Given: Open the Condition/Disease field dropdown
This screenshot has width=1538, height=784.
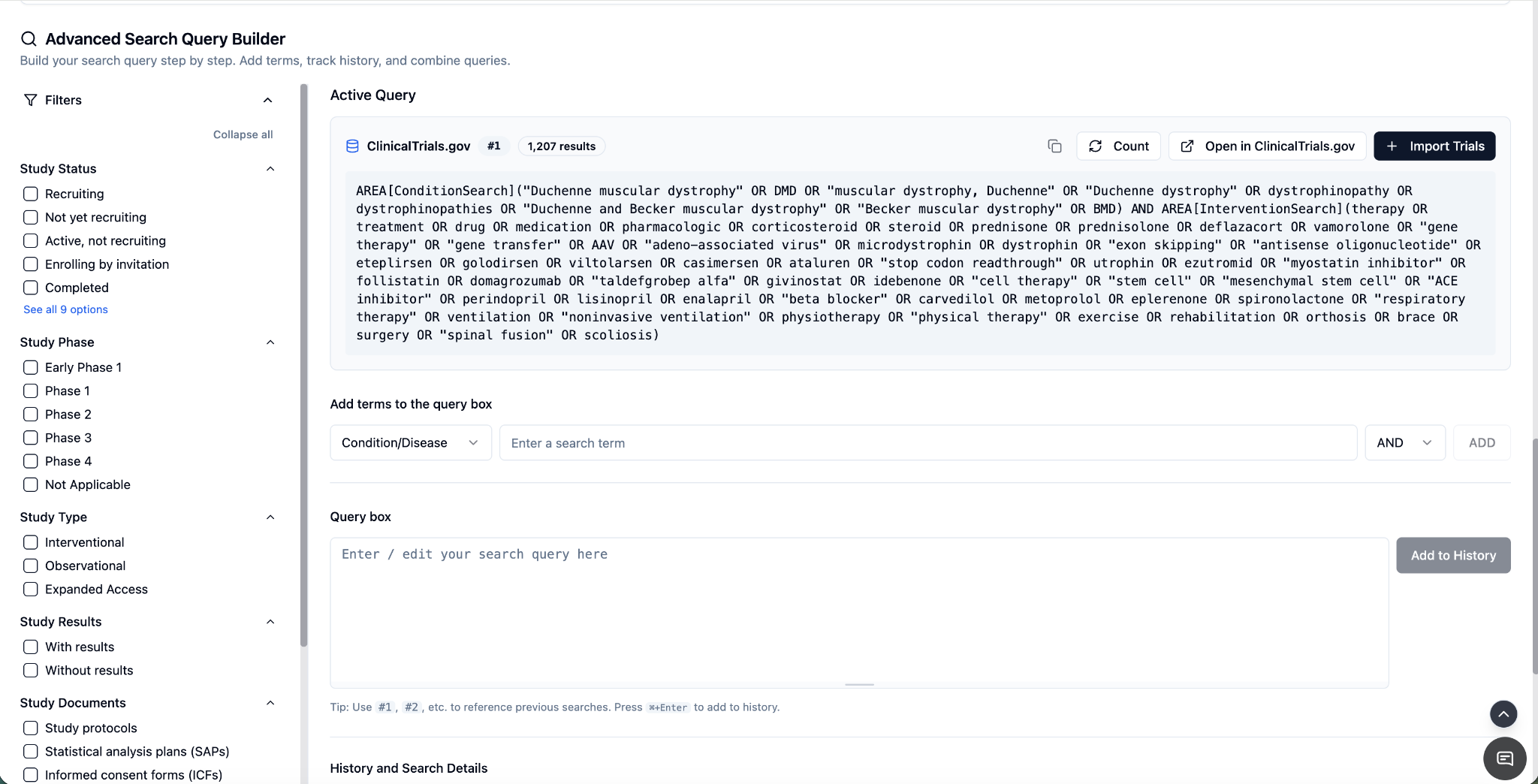Looking at the screenshot, I should [x=411, y=443].
